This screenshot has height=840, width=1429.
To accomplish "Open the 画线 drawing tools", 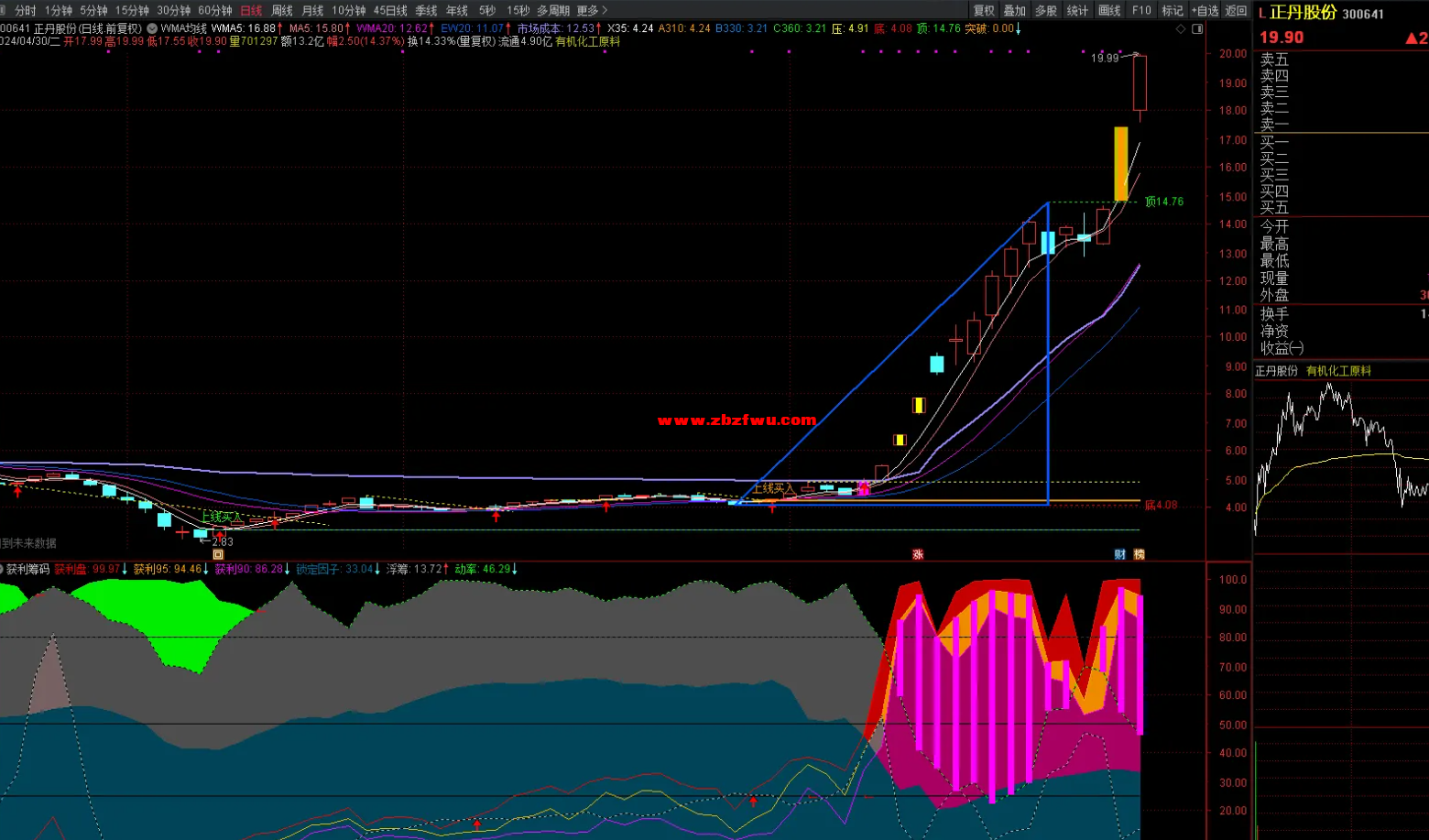I will point(1109,10).
